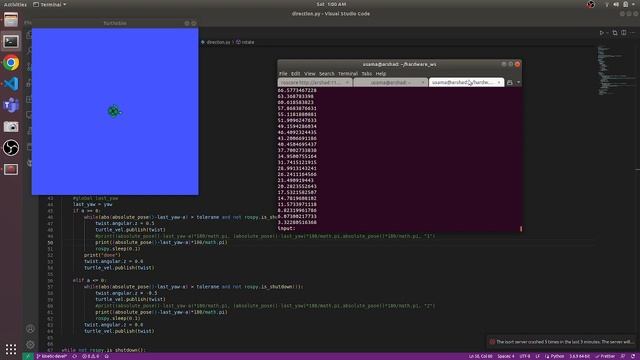Close the active hardware_ws terminal tab
Image resolution: width=640 pixels, height=360 pixels.
pos(499,82)
